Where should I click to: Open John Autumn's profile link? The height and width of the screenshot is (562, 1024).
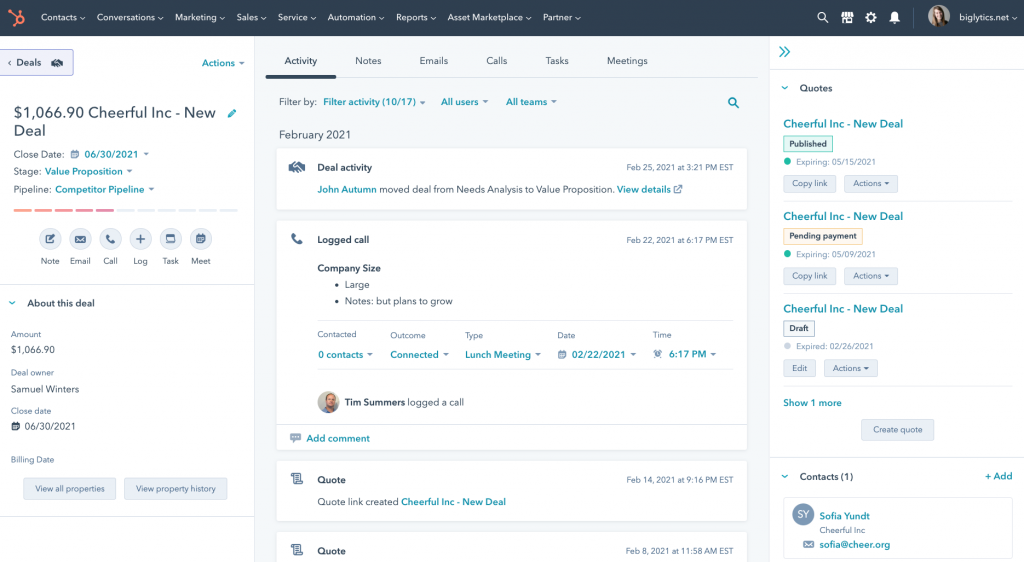pos(347,189)
